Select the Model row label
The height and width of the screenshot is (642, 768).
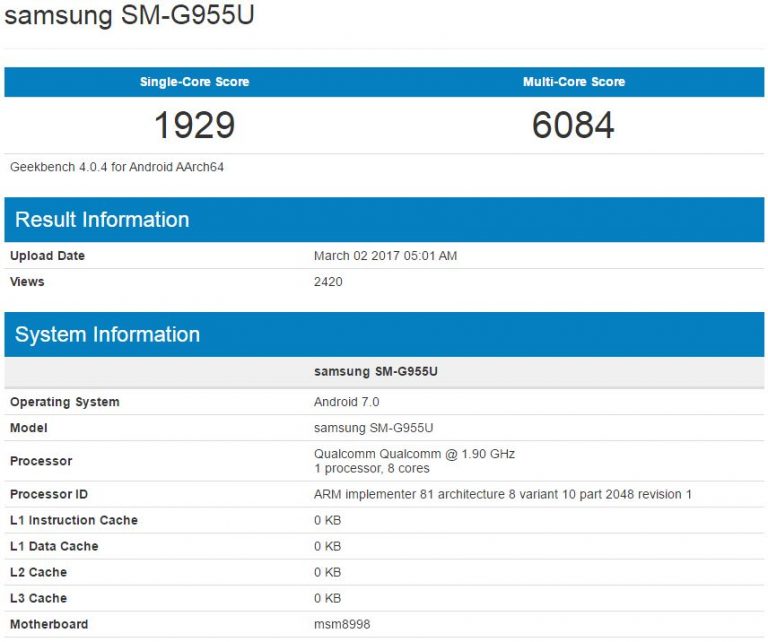click(x=28, y=428)
